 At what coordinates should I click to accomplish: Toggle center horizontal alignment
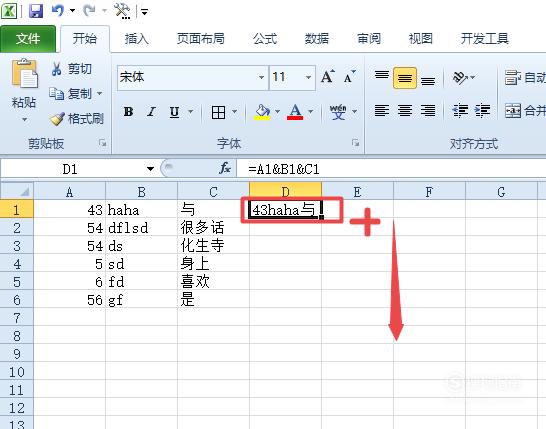(405, 111)
